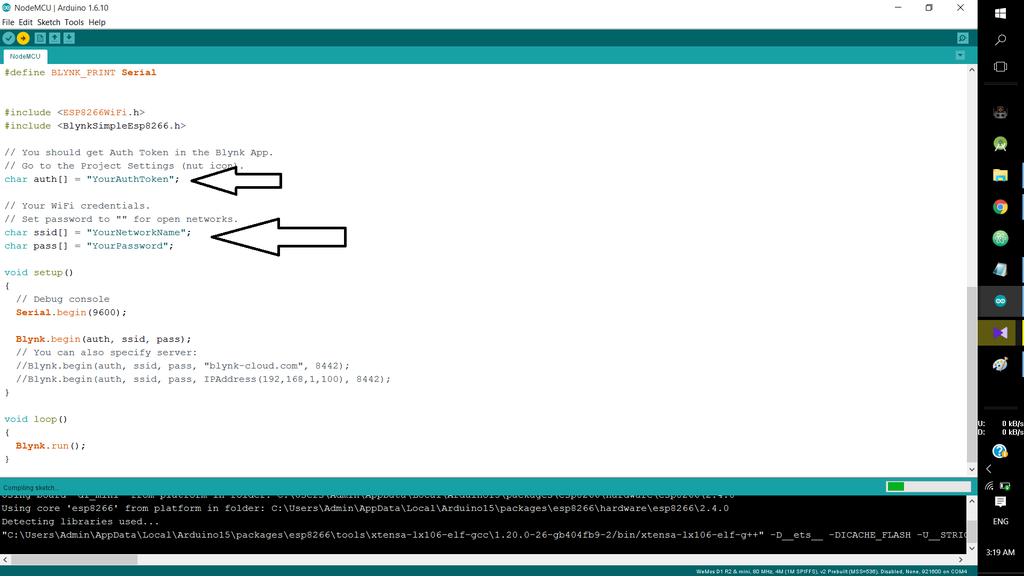This screenshot has height=576, width=1024.
Task: Save sketch using down-arrow icon
Action: (70, 38)
